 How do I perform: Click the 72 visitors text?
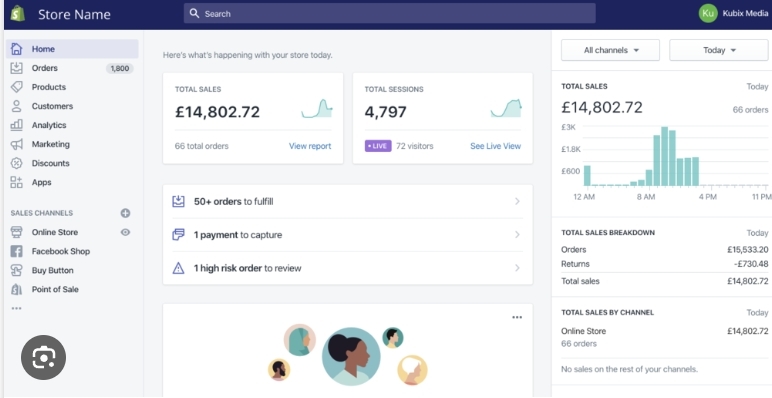[415, 146]
